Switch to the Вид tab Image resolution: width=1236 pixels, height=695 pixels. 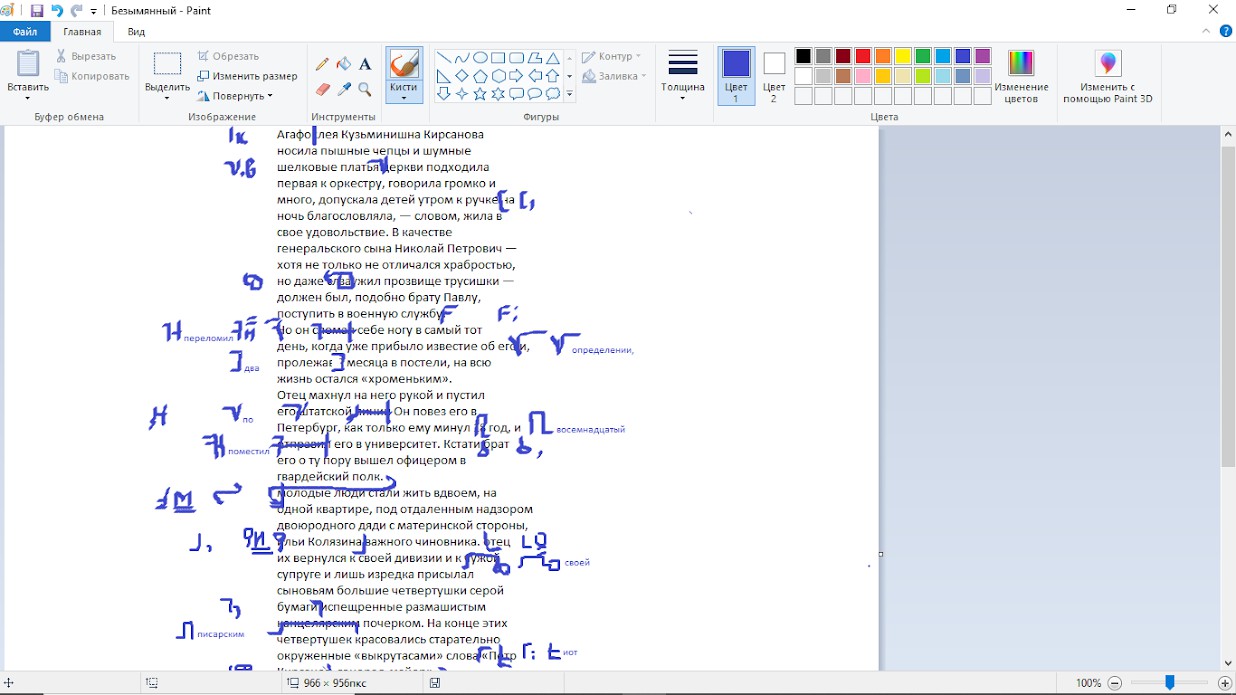pyautogui.click(x=136, y=32)
